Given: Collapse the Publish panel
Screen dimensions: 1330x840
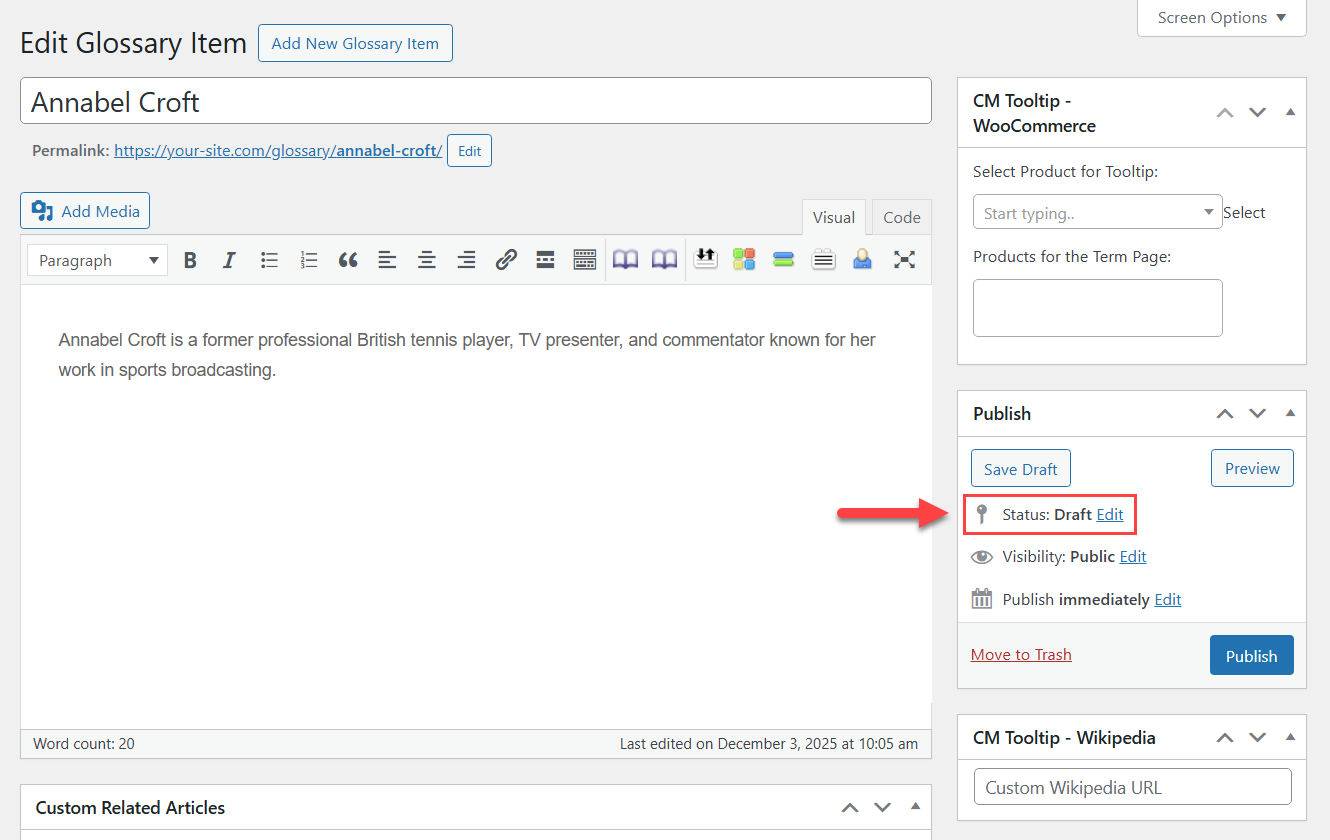Looking at the screenshot, I should 1290,413.
